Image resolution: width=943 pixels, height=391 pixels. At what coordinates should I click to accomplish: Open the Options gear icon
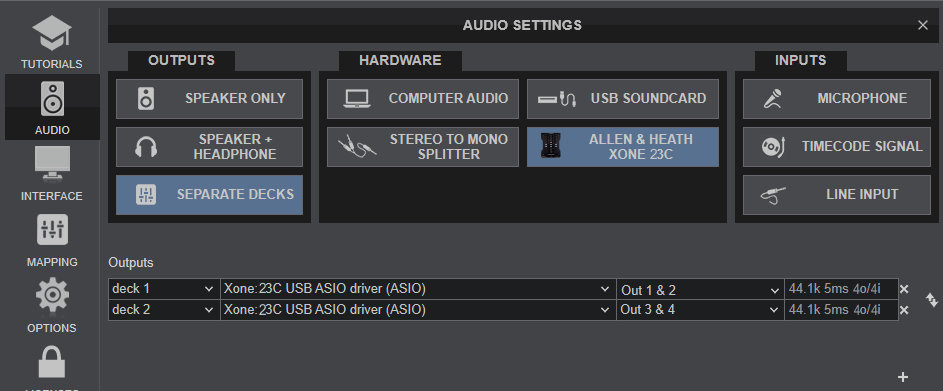pyautogui.click(x=52, y=295)
